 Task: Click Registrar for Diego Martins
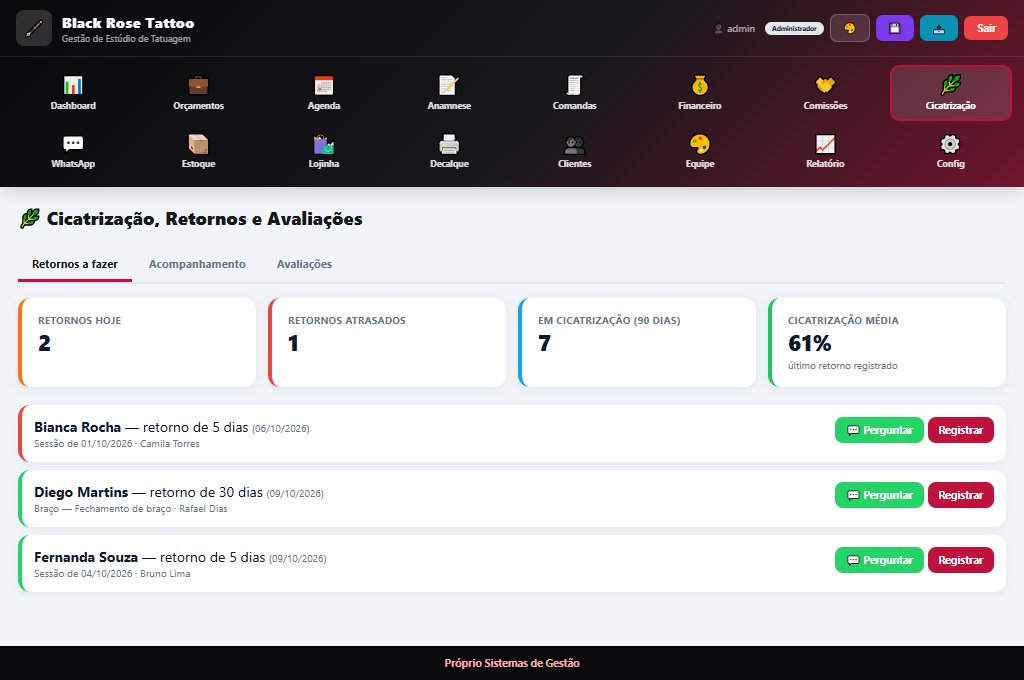coord(961,495)
